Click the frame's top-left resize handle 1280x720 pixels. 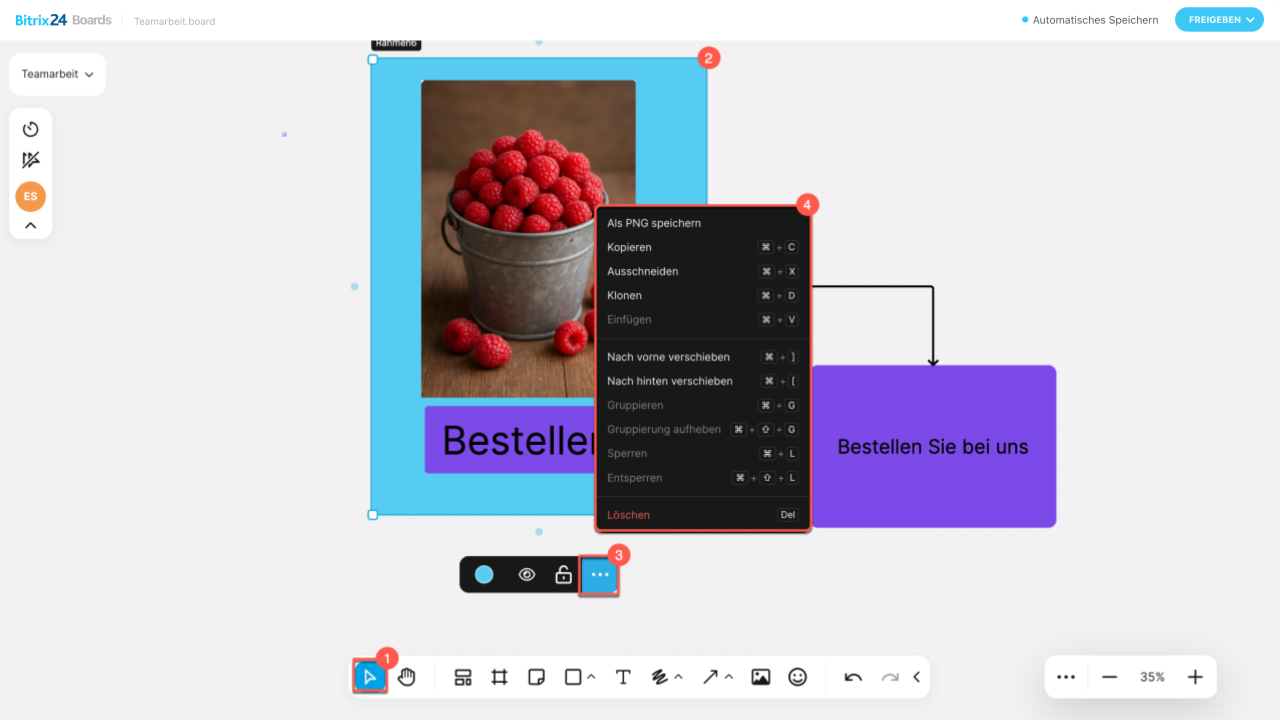(373, 60)
